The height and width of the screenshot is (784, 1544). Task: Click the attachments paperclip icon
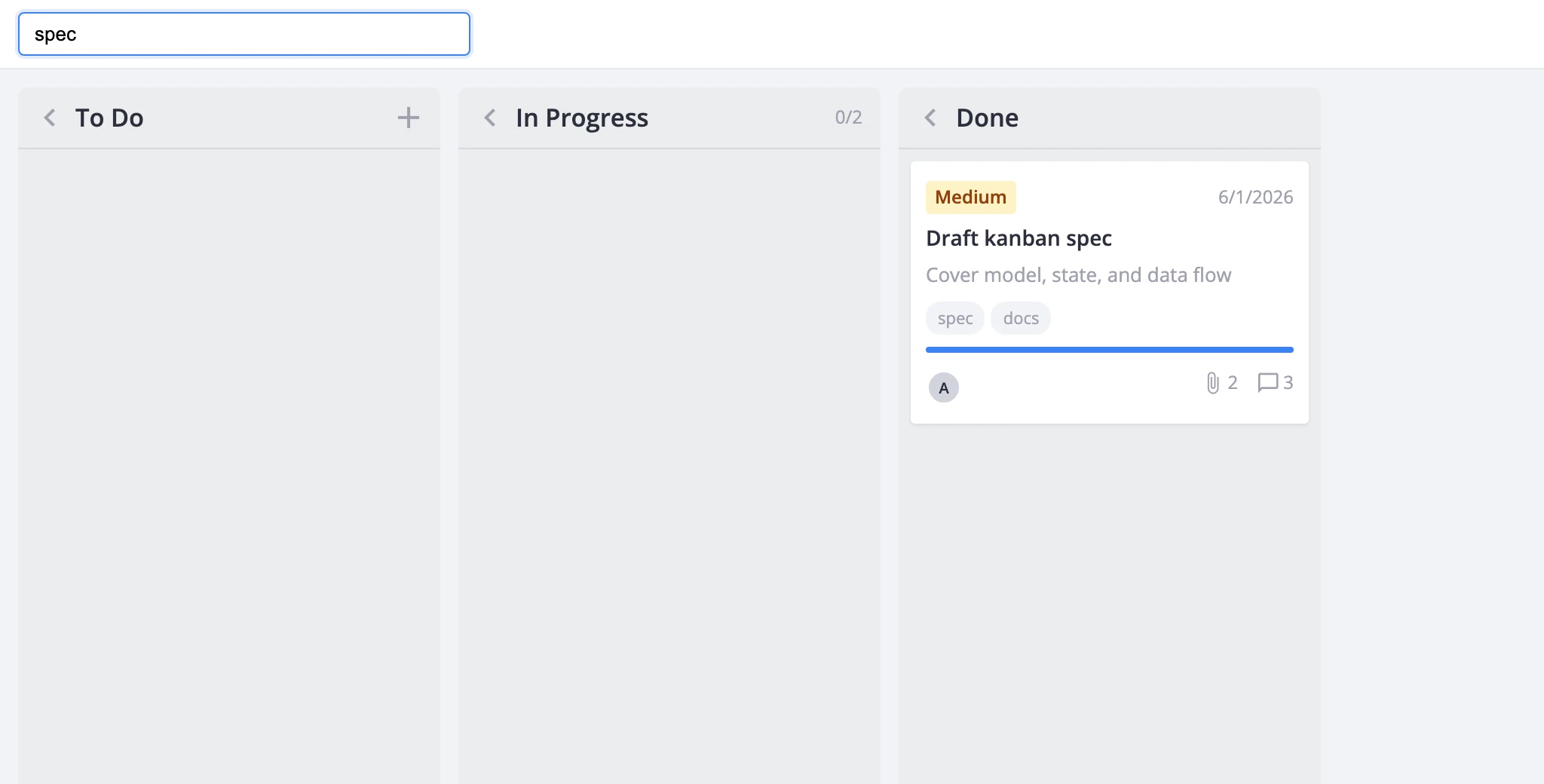[x=1212, y=383]
